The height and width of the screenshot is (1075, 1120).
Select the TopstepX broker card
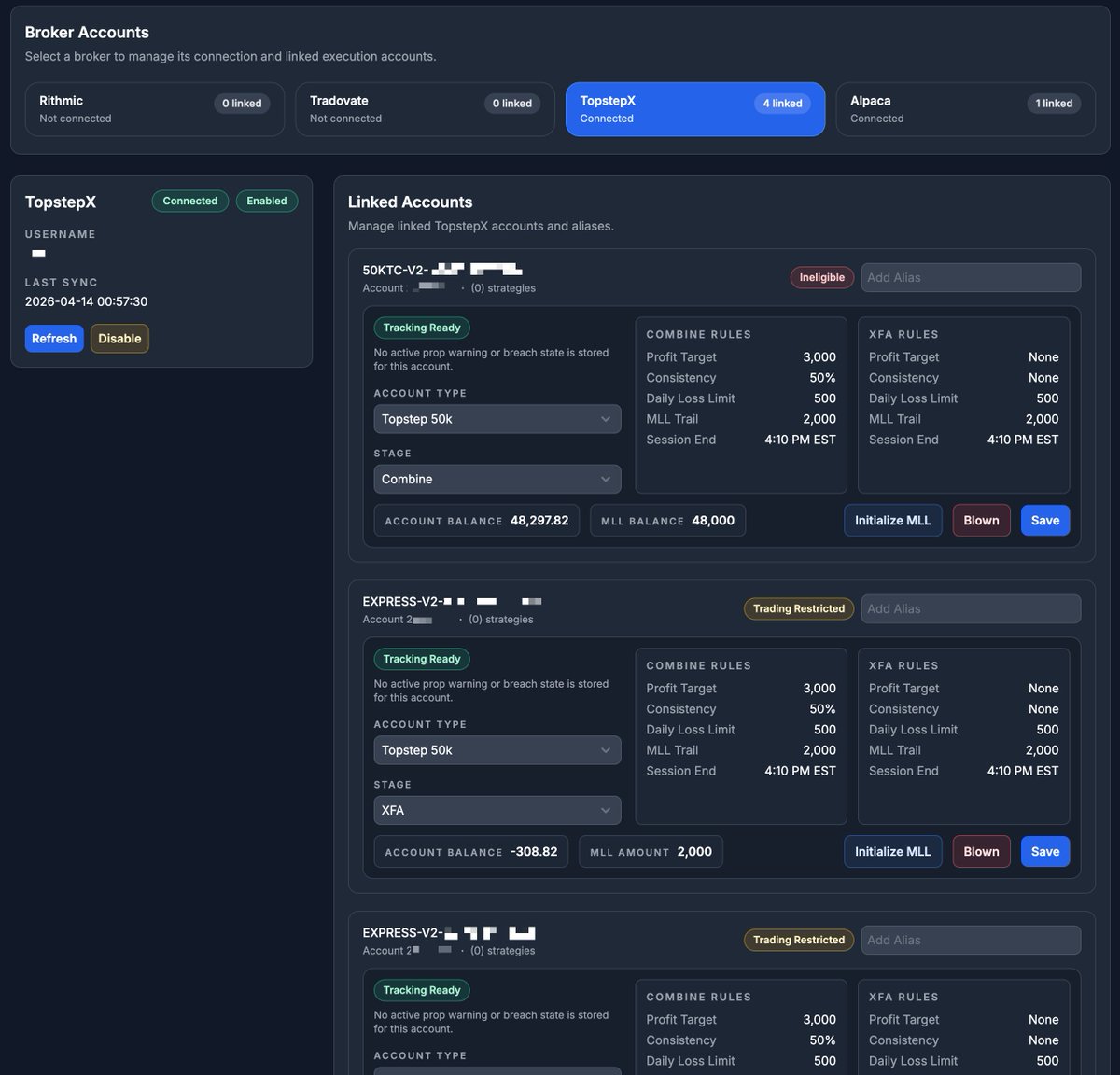coord(695,109)
